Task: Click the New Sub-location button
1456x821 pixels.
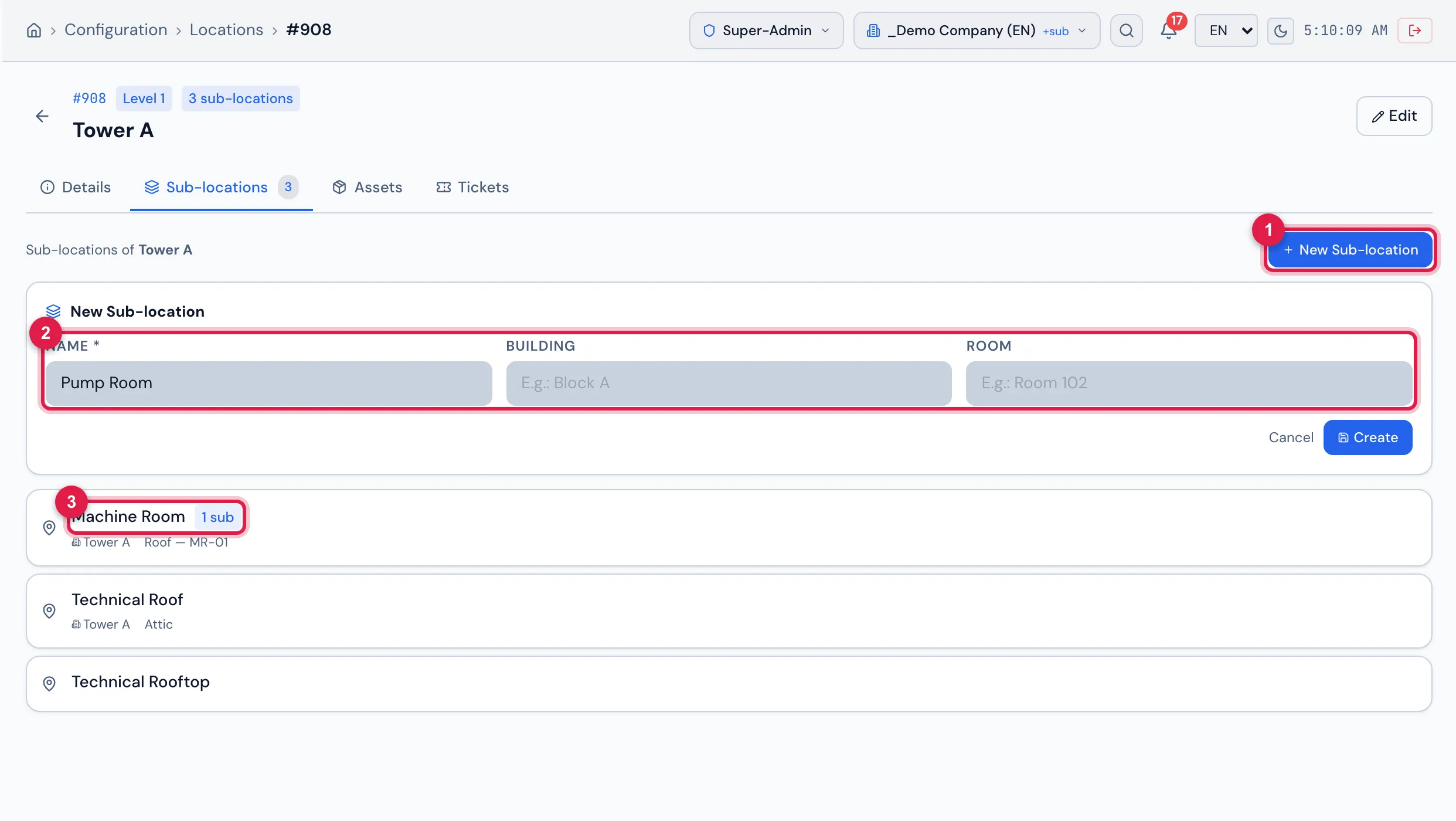Action: 1350,250
